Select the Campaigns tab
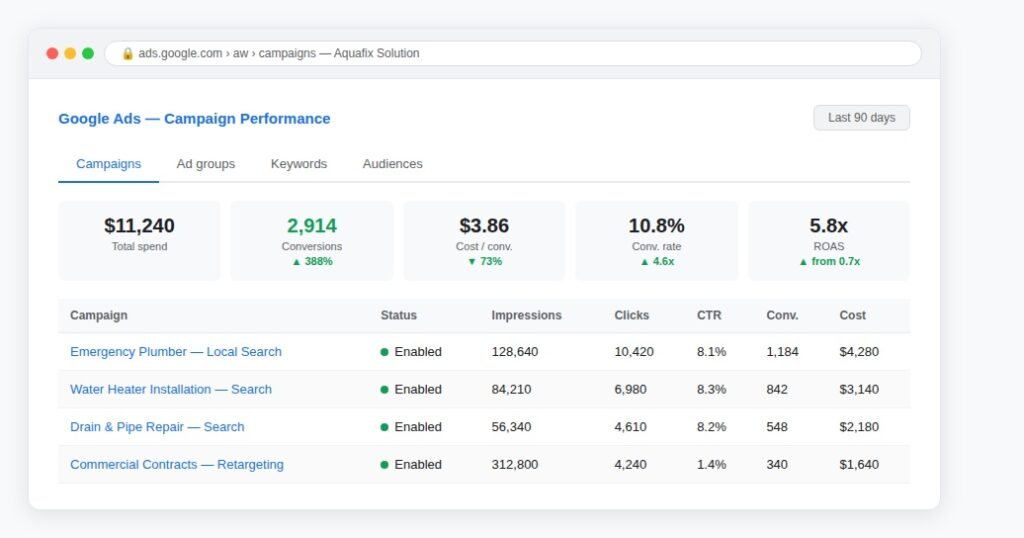This screenshot has width=1024, height=538. (x=108, y=164)
